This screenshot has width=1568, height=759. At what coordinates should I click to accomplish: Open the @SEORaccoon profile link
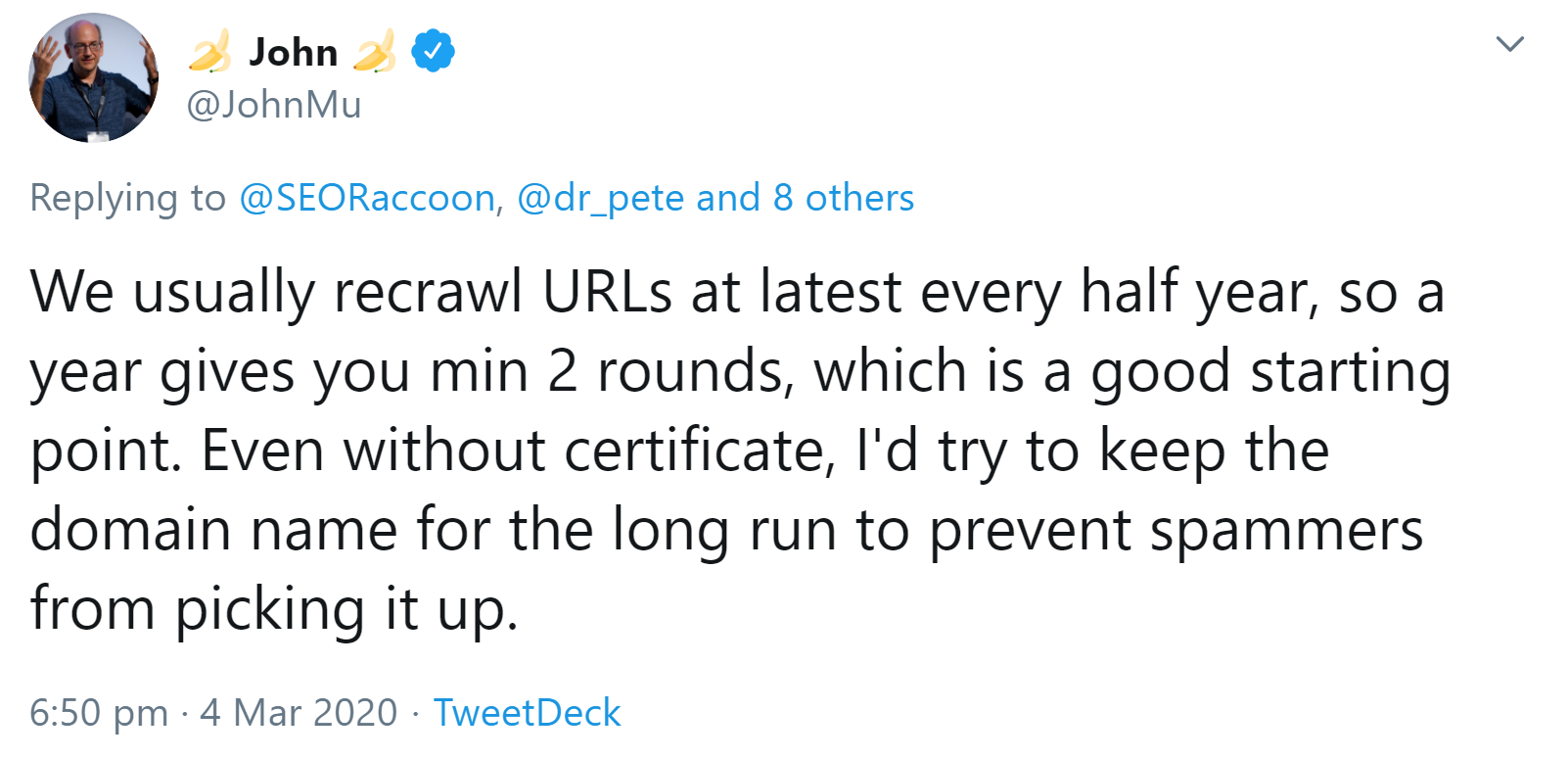tap(367, 197)
